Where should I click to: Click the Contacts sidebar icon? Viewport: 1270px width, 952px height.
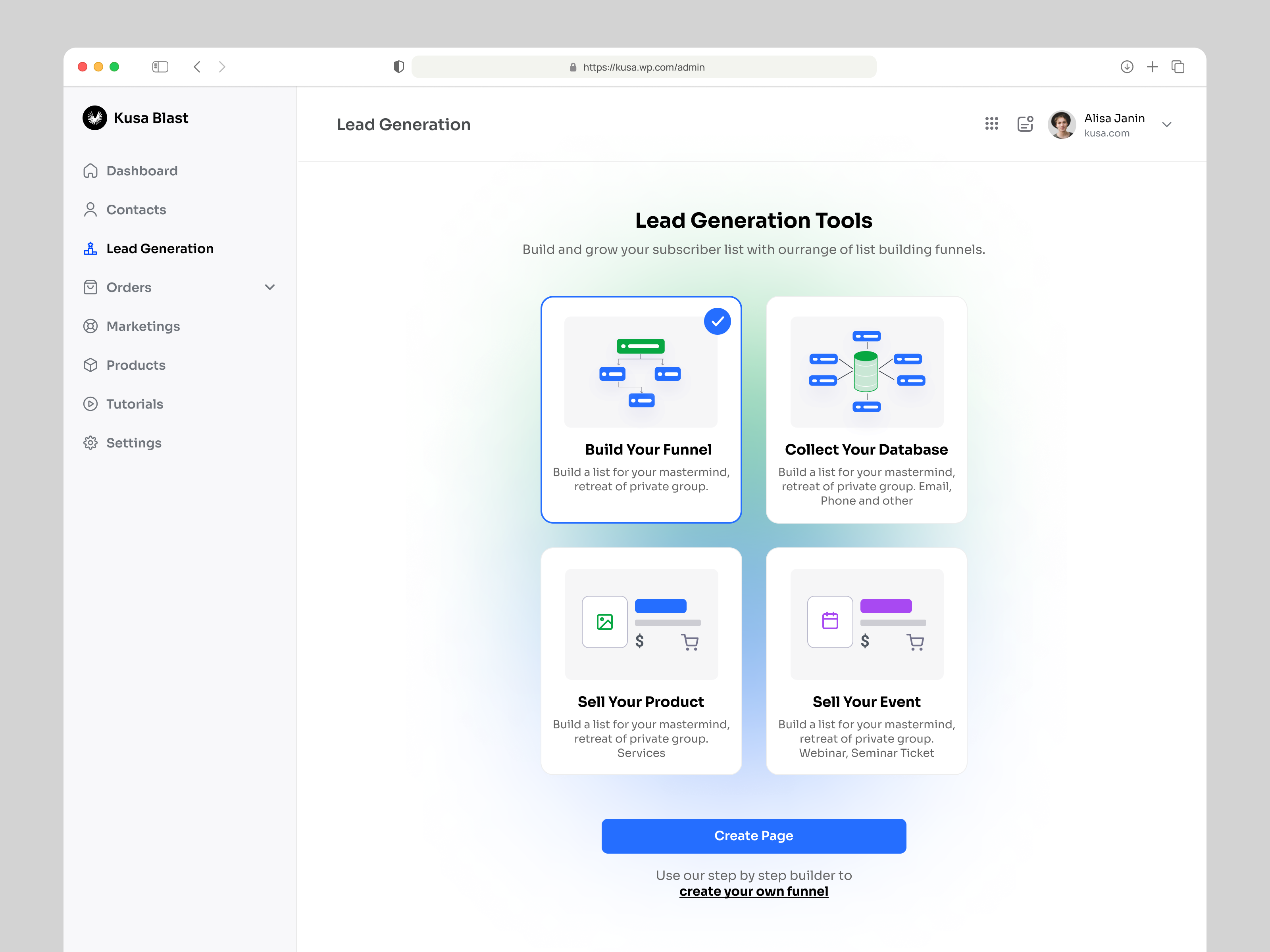point(91,209)
